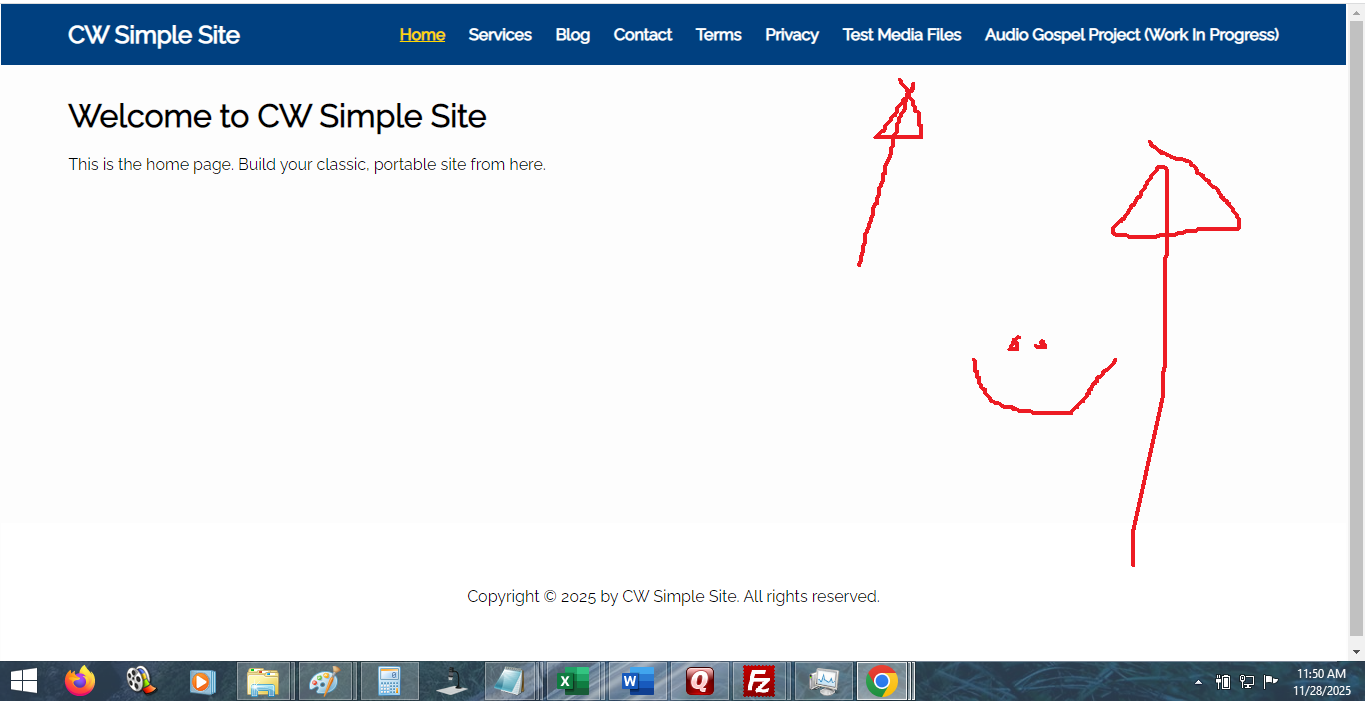This screenshot has height=701, width=1365.
Task: Select the Home navigation item
Action: (x=422, y=34)
